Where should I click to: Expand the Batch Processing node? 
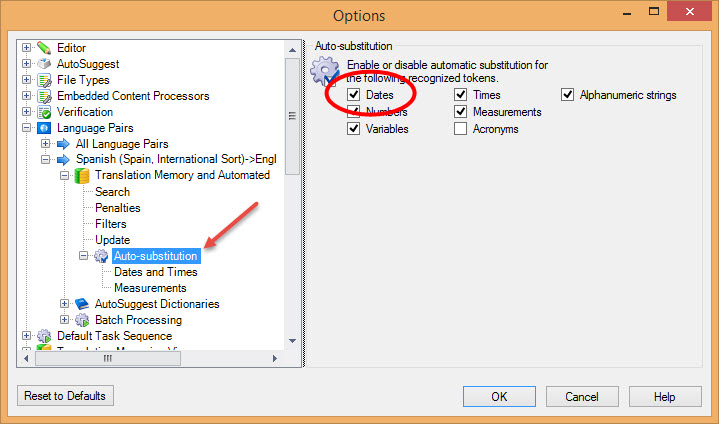pyautogui.click(x=65, y=320)
